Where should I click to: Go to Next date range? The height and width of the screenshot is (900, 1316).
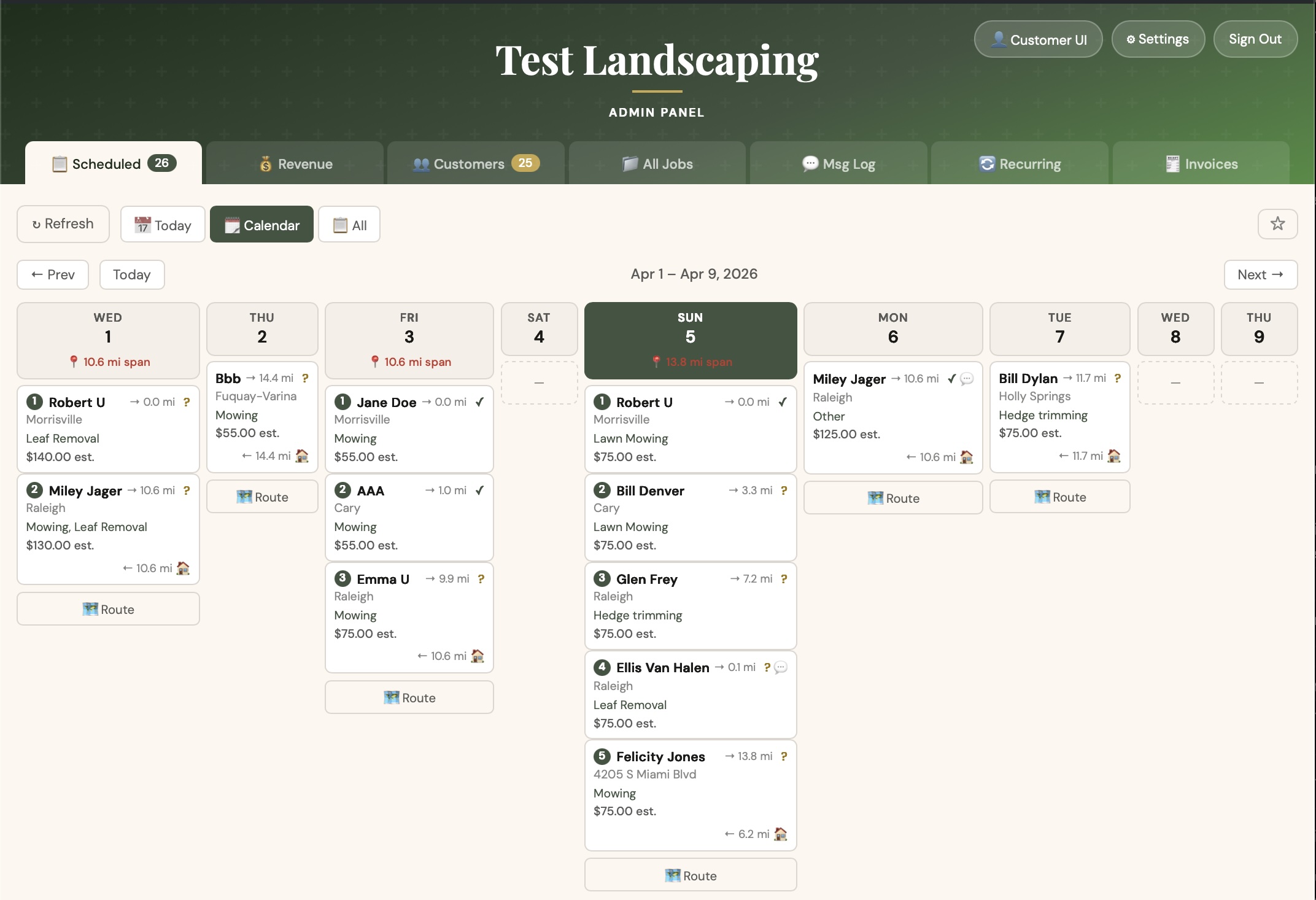coord(1260,274)
